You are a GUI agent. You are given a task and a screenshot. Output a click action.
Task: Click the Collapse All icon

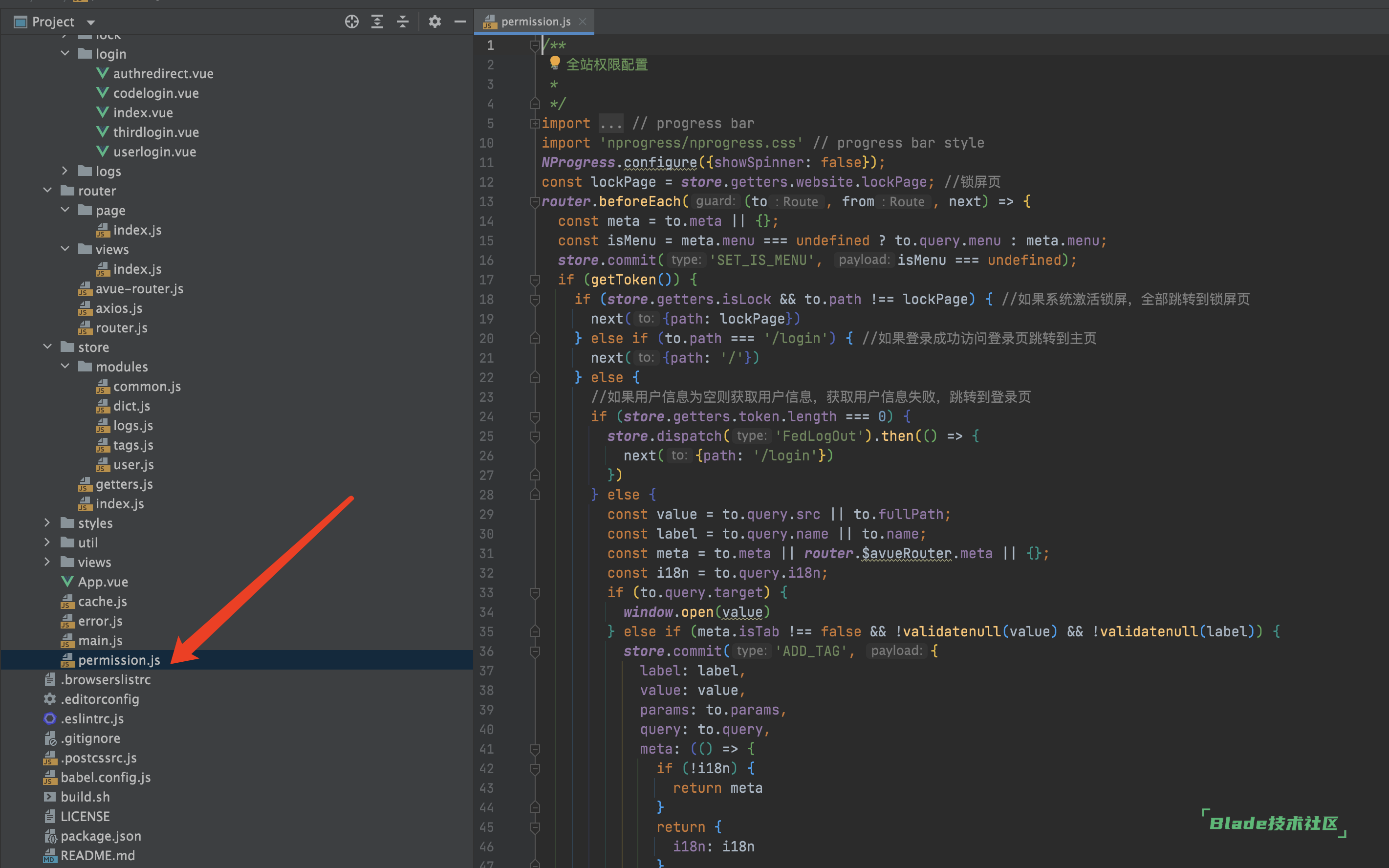tap(403, 22)
